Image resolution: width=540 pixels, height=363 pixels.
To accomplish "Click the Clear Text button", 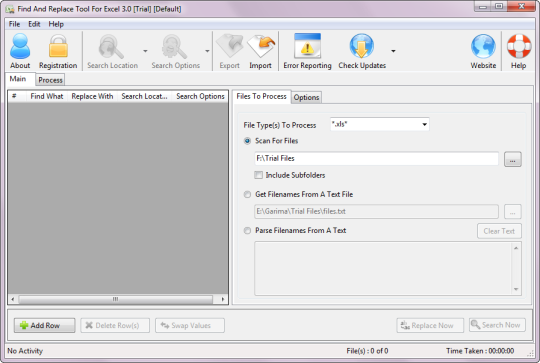I will coord(499,231).
